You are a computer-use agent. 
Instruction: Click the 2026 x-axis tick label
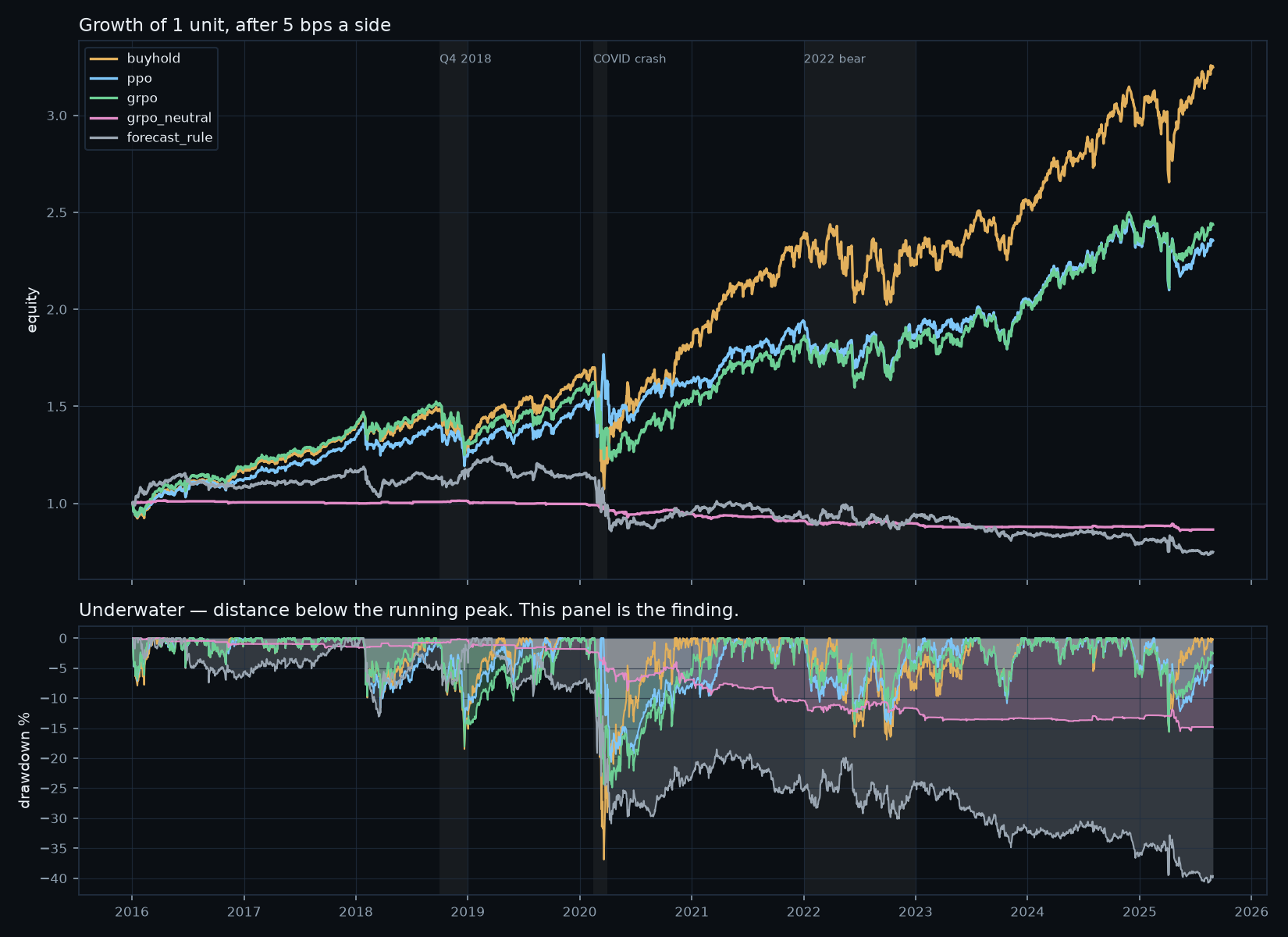click(1251, 912)
